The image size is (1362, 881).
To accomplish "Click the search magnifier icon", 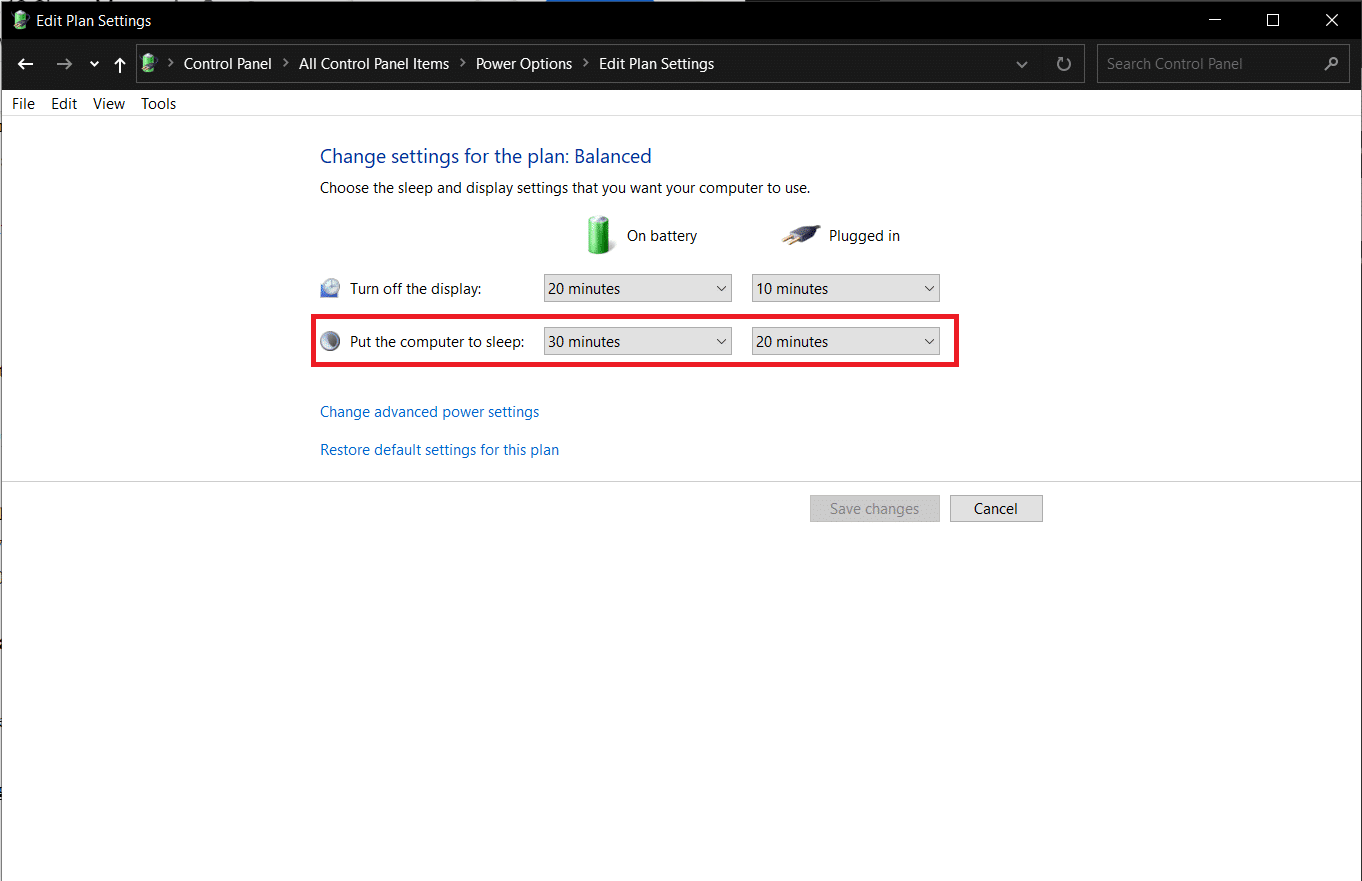I will [1330, 64].
